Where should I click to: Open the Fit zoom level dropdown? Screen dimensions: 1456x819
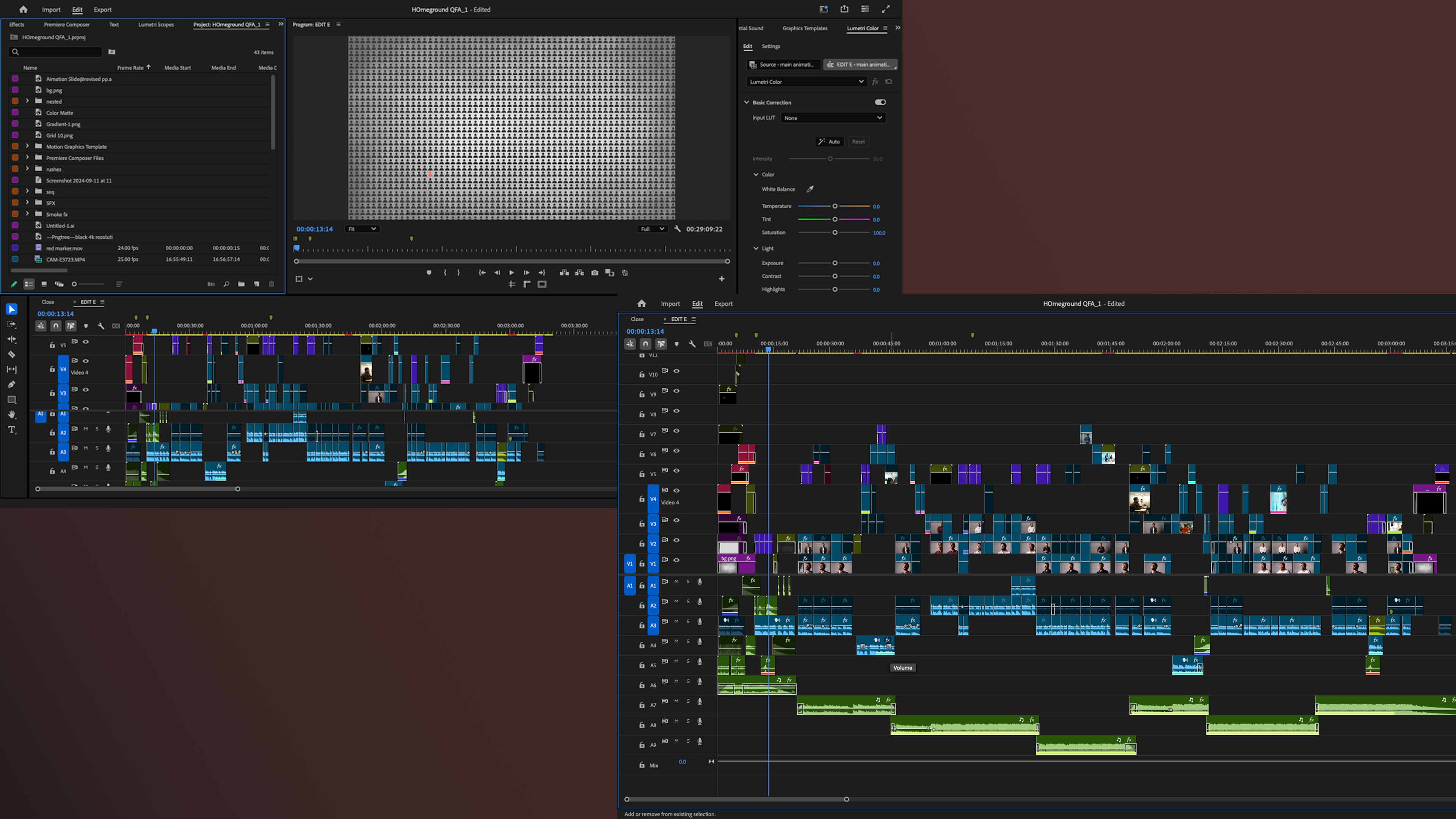pos(362,229)
